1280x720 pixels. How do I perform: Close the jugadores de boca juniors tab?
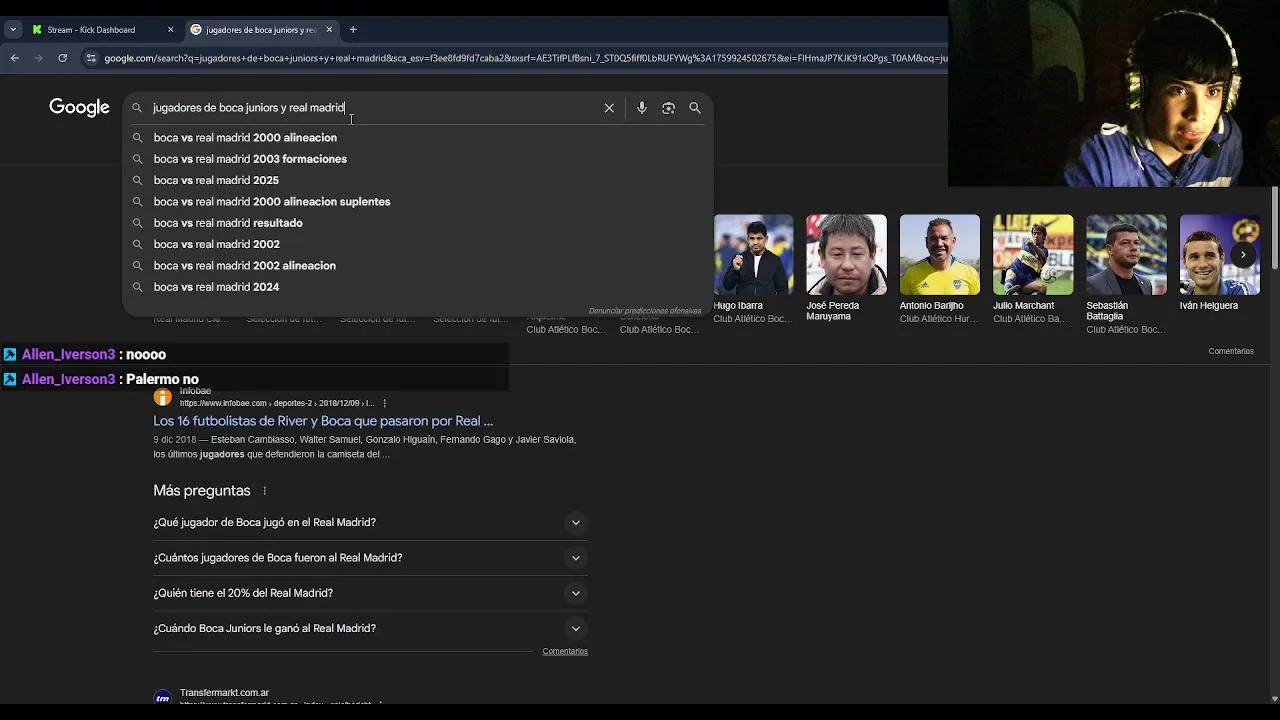(x=329, y=30)
